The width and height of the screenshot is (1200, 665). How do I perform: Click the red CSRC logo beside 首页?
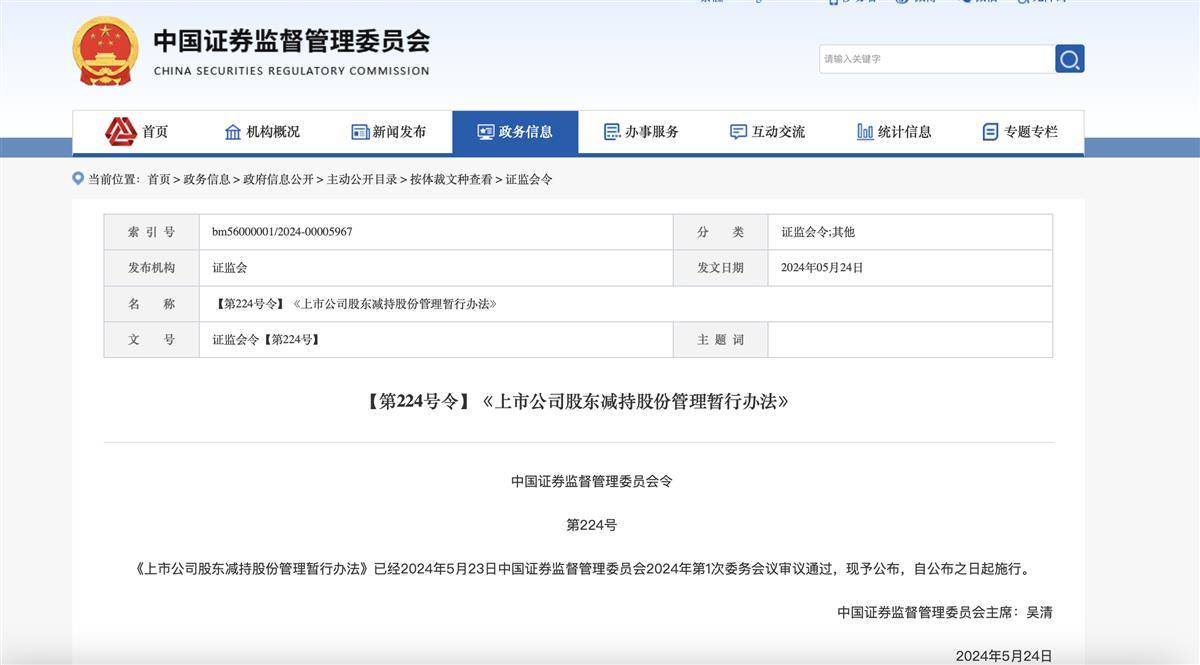pos(121,132)
